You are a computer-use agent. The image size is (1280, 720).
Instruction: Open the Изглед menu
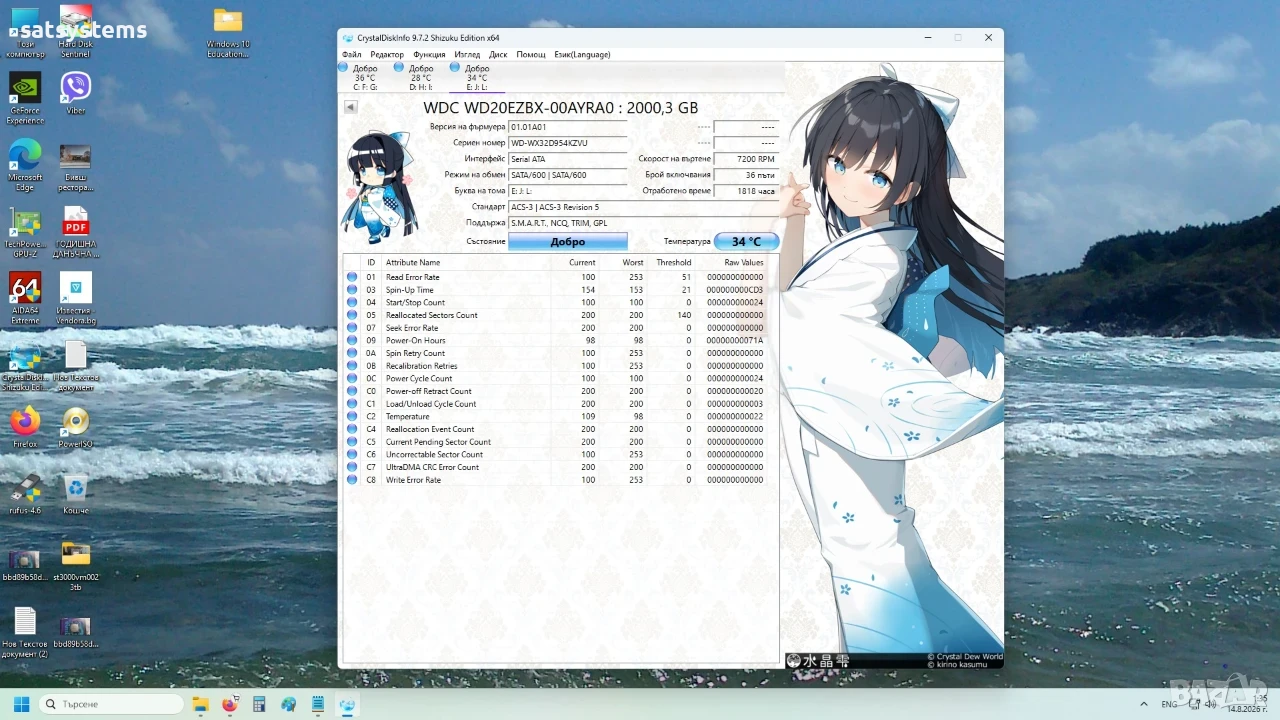click(467, 54)
